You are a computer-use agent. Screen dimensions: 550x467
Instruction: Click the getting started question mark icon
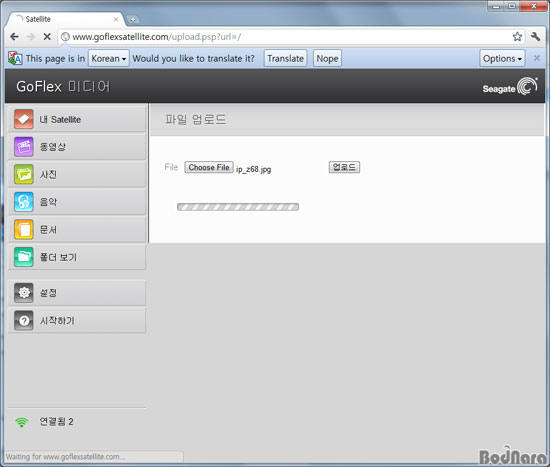pyautogui.click(x=24, y=320)
